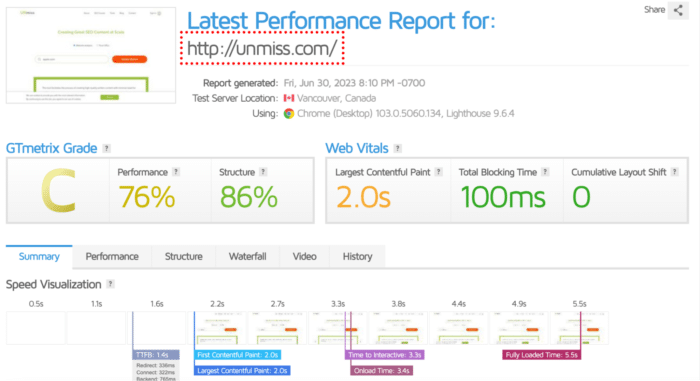
Task: Click the Chrome browser icon
Action: [289, 113]
